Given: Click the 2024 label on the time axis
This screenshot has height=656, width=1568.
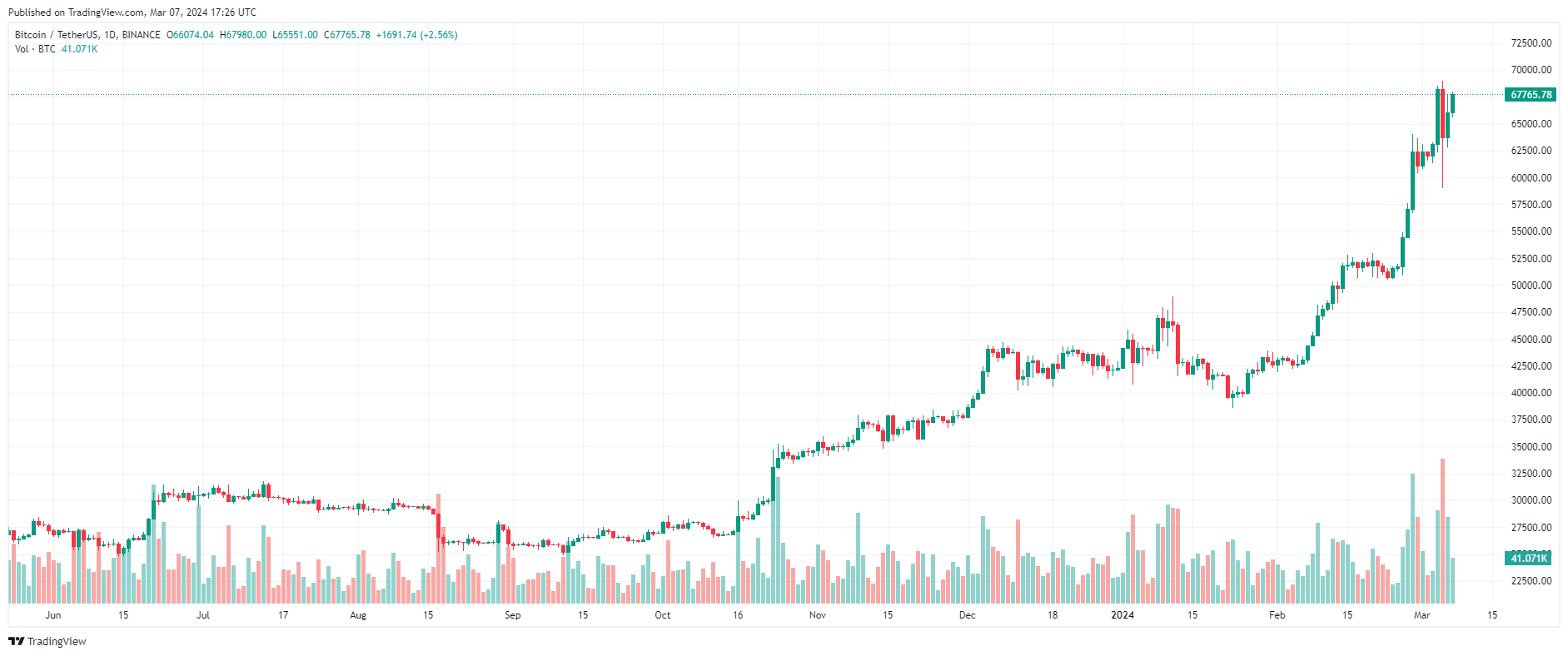Looking at the screenshot, I should pyautogui.click(x=1122, y=615).
